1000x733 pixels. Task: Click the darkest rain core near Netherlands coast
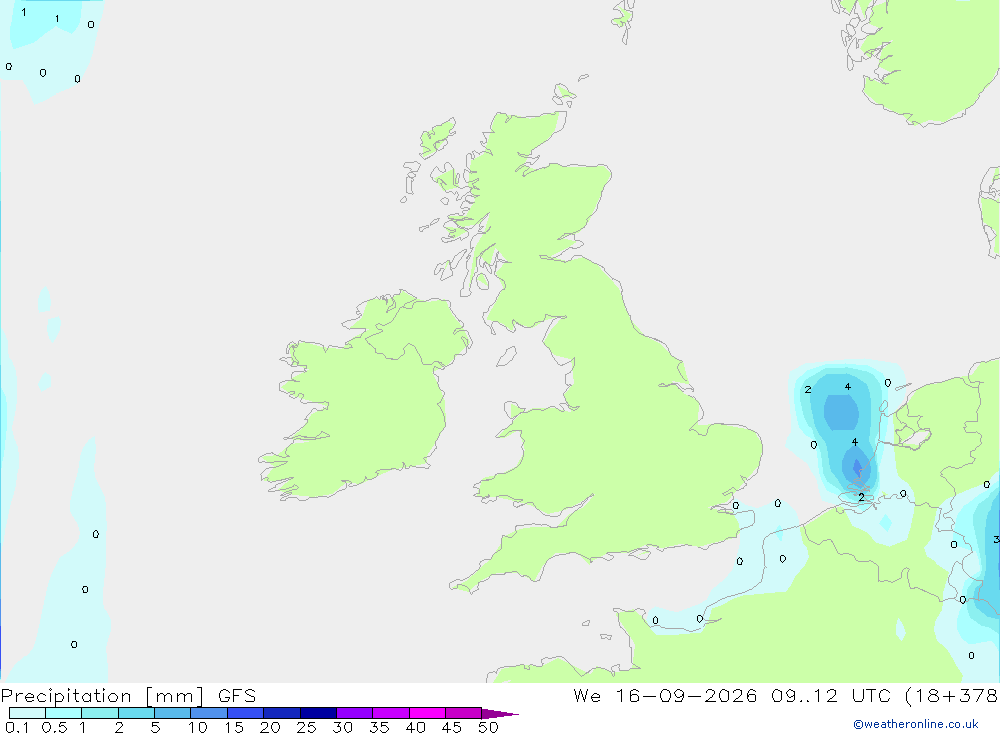click(857, 468)
